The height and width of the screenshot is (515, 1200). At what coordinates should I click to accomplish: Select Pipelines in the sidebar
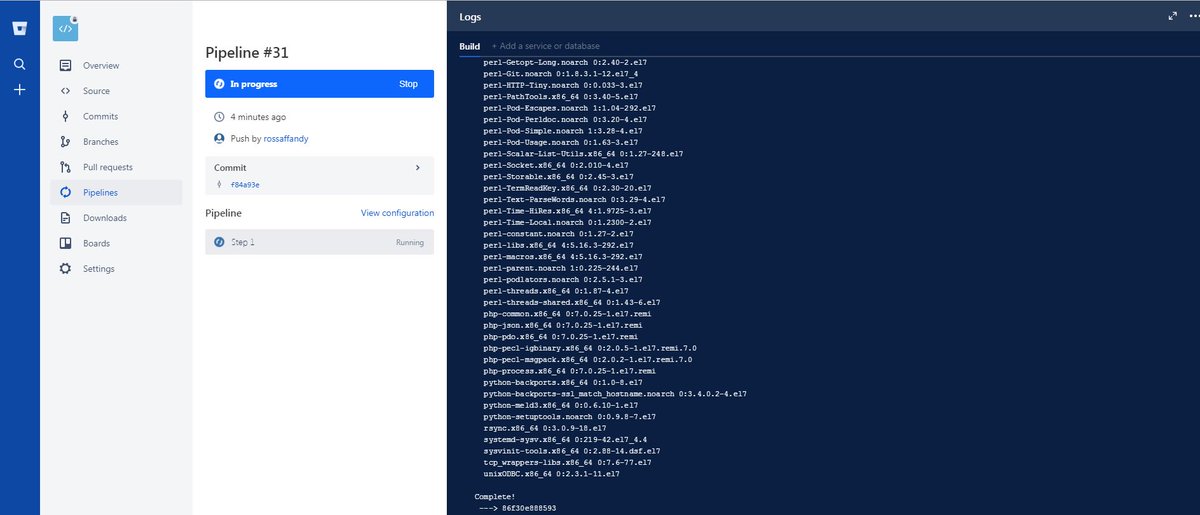click(117, 192)
